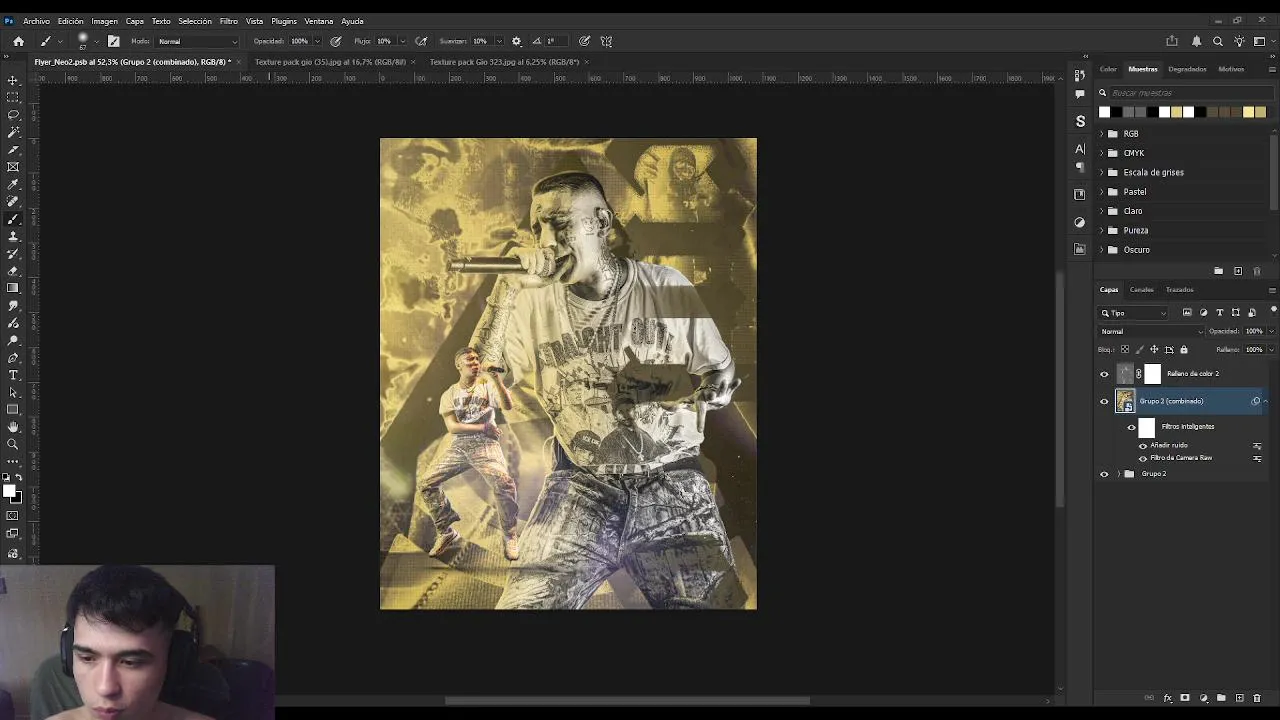Filter layers by type layer icon

coord(1219,313)
